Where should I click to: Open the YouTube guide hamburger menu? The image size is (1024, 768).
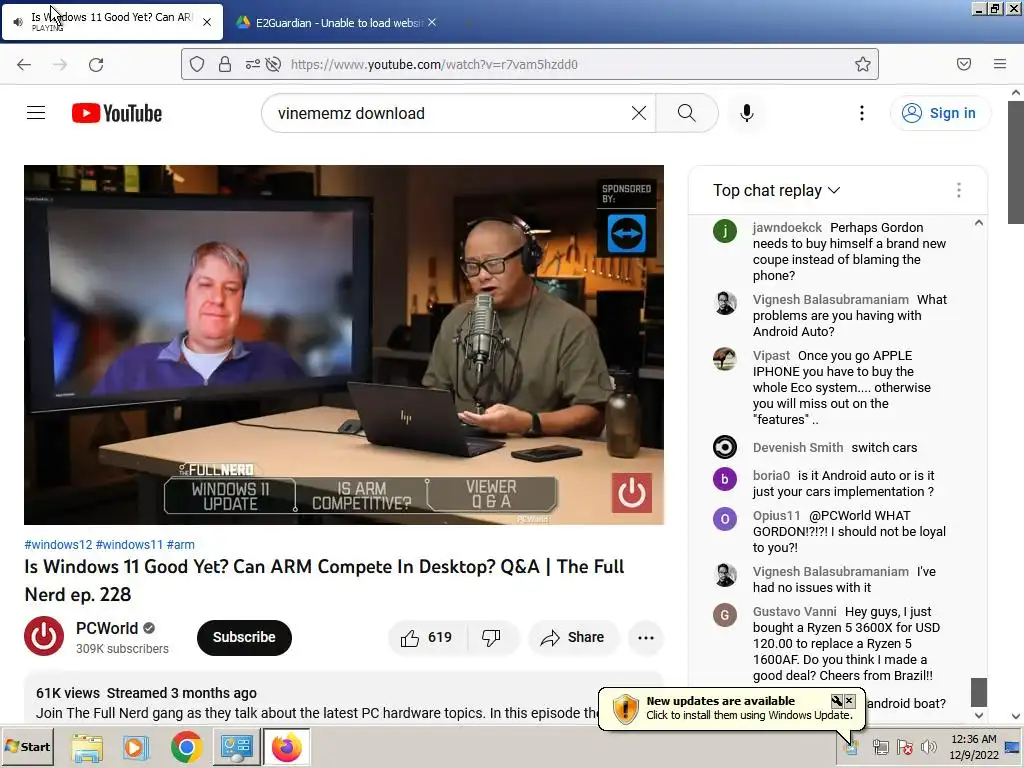(x=36, y=113)
